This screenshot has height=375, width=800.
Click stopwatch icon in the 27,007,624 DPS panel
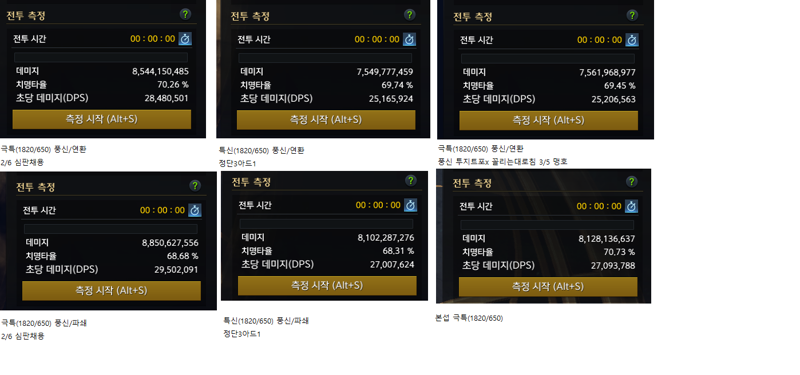[411, 205]
